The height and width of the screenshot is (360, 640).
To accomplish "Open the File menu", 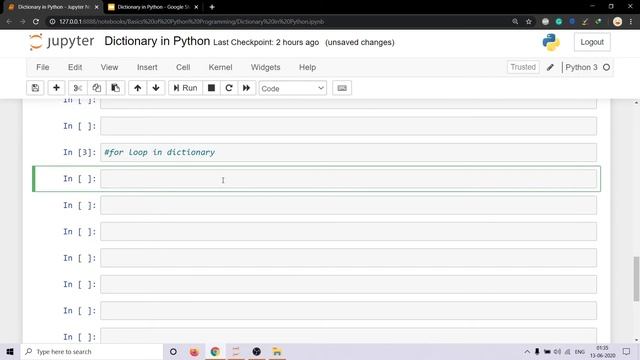I will (42, 67).
